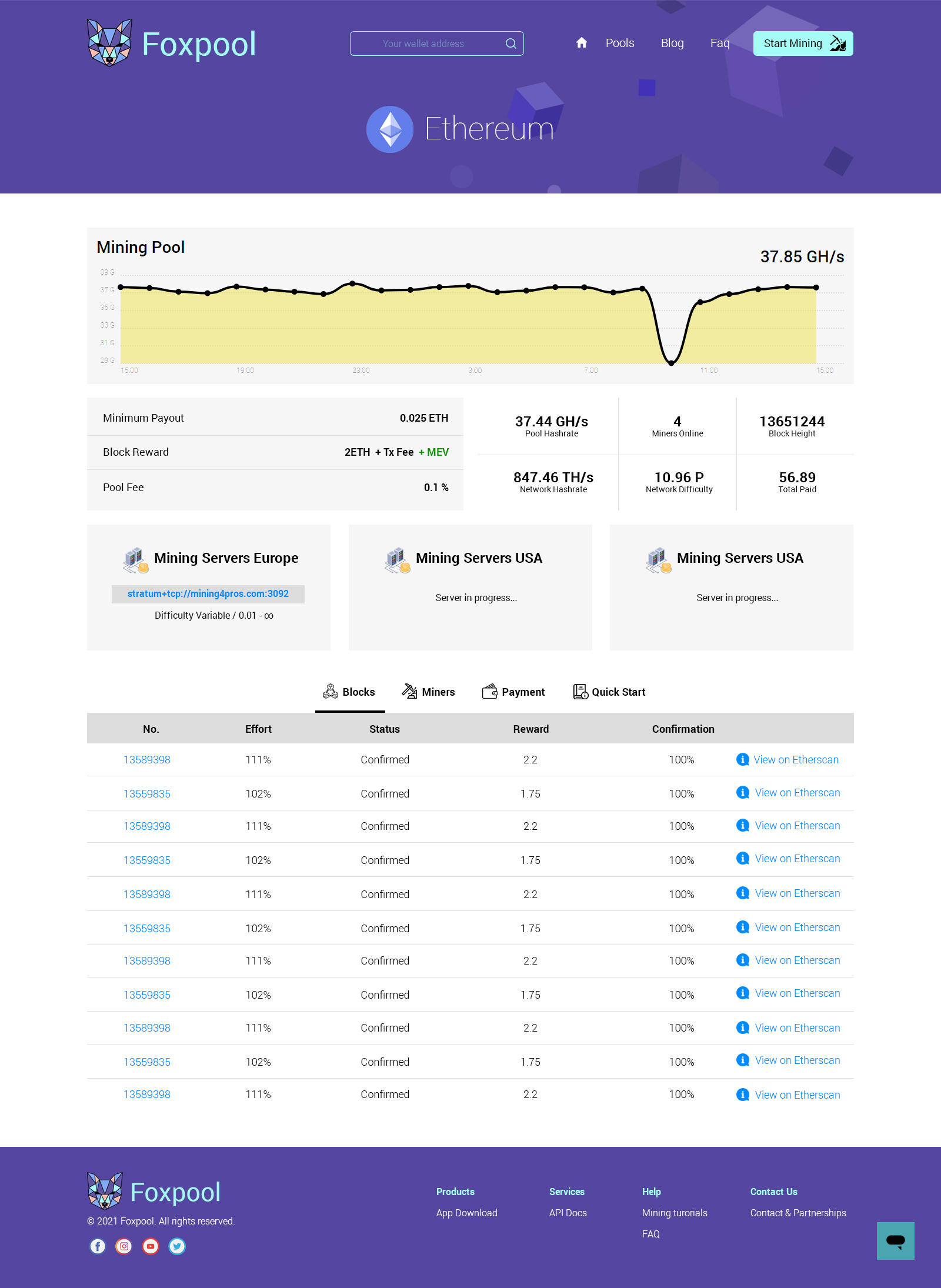Switch to the Quick Start tab
This screenshot has width=941, height=1288.
tap(609, 692)
